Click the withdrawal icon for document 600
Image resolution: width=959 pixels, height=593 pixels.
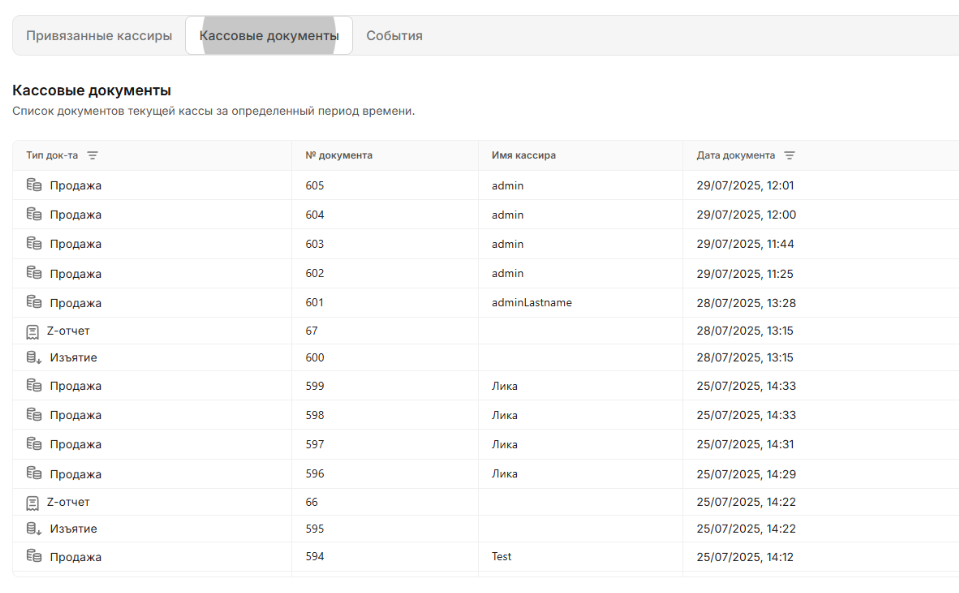pos(34,358)
